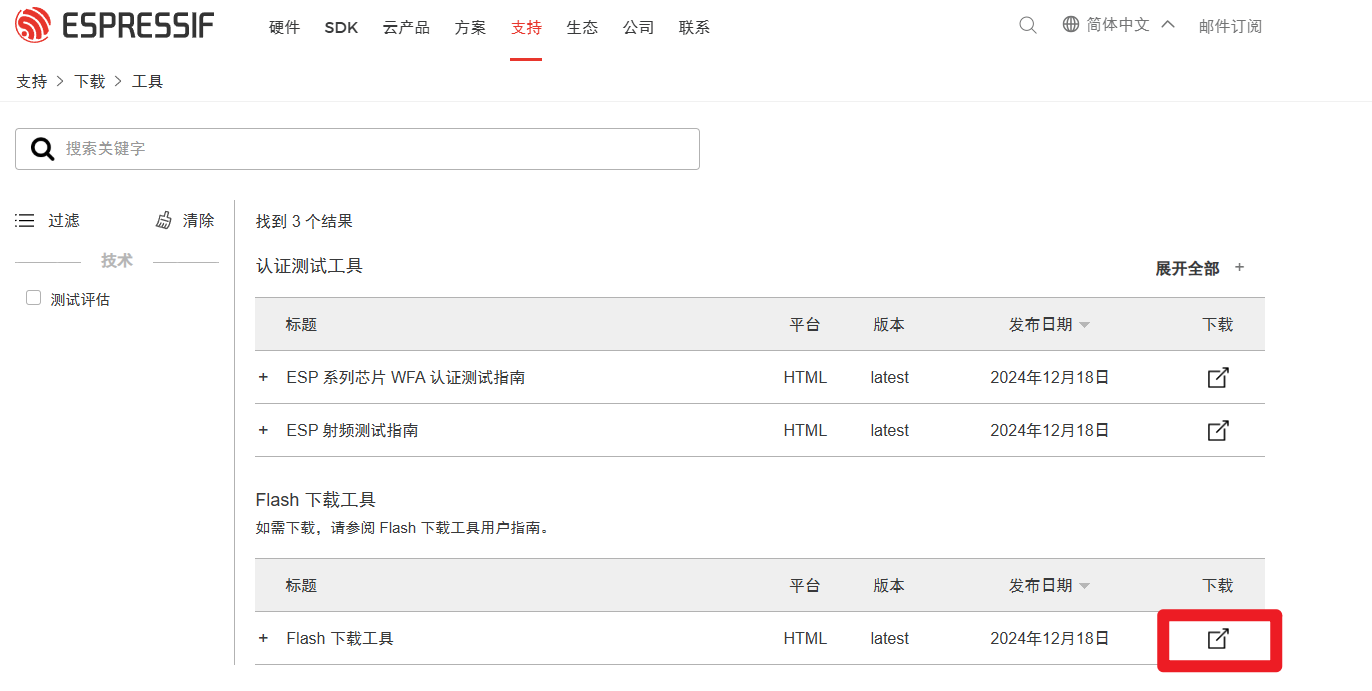Expand the ESP 射频测试指南 row
The width and height of the screenshot is (1372, 691).
pyautogui.click(x=264, y=431)
